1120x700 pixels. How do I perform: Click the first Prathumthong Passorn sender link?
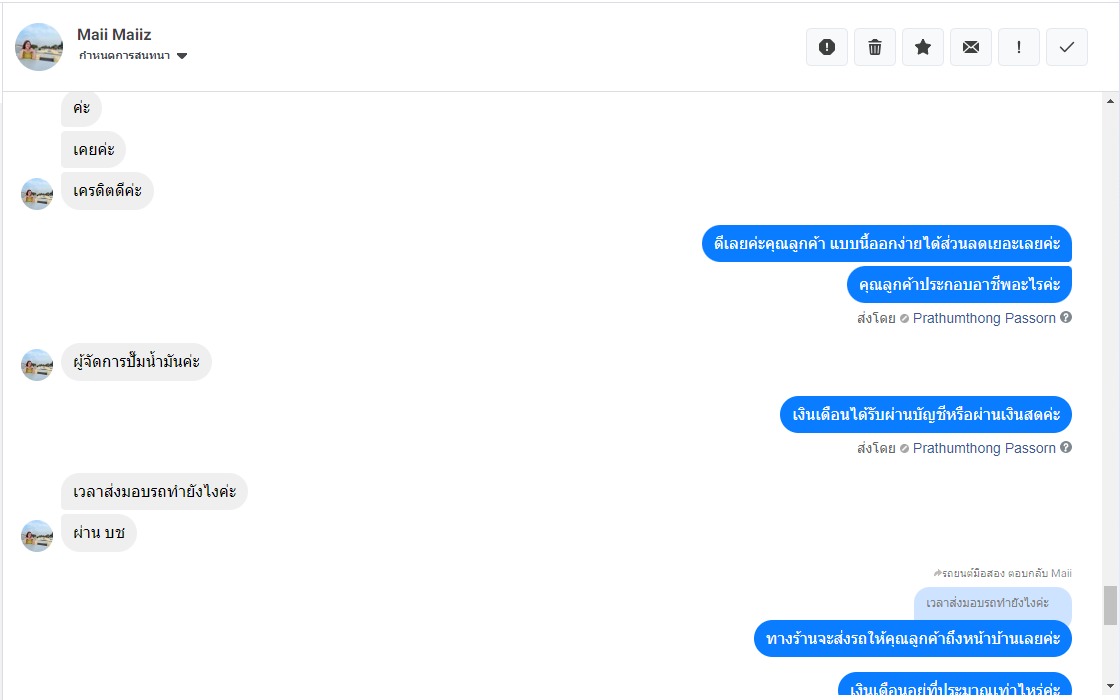click(x=984, y=318)
